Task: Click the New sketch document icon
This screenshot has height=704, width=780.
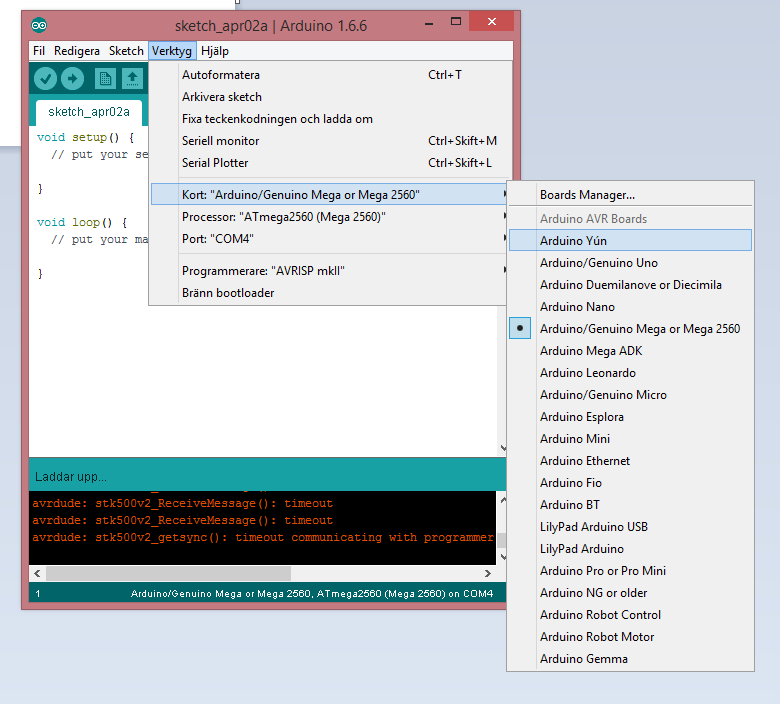Action: click(105, 79)
